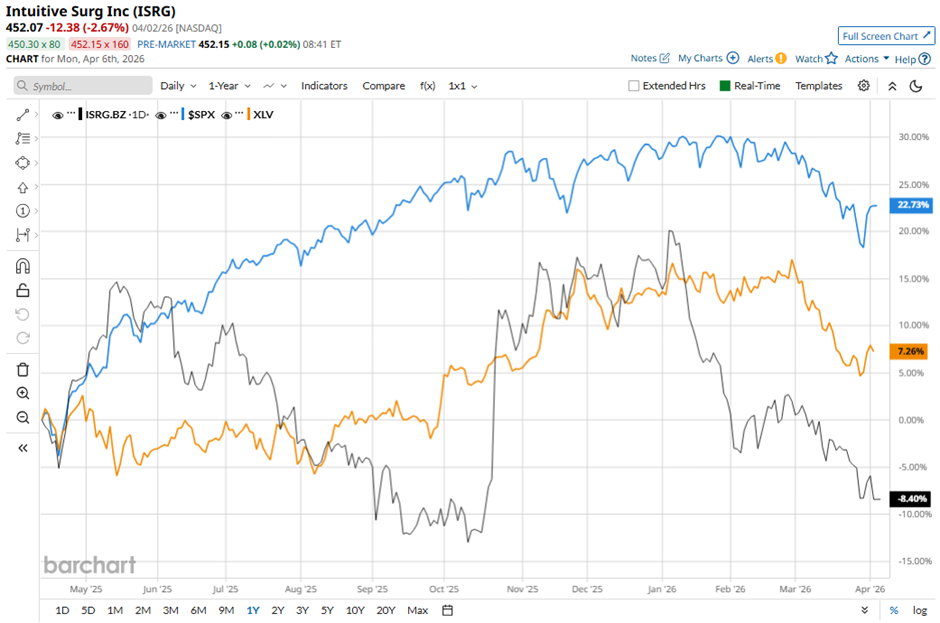The image size is (940, 623).
Task: Open chart settings gear icon
Action: [864, 86]
